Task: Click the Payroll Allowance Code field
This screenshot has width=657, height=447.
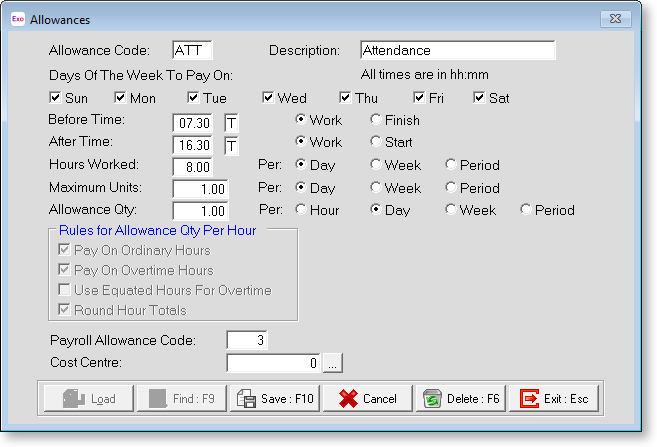Action: point(247,340)
